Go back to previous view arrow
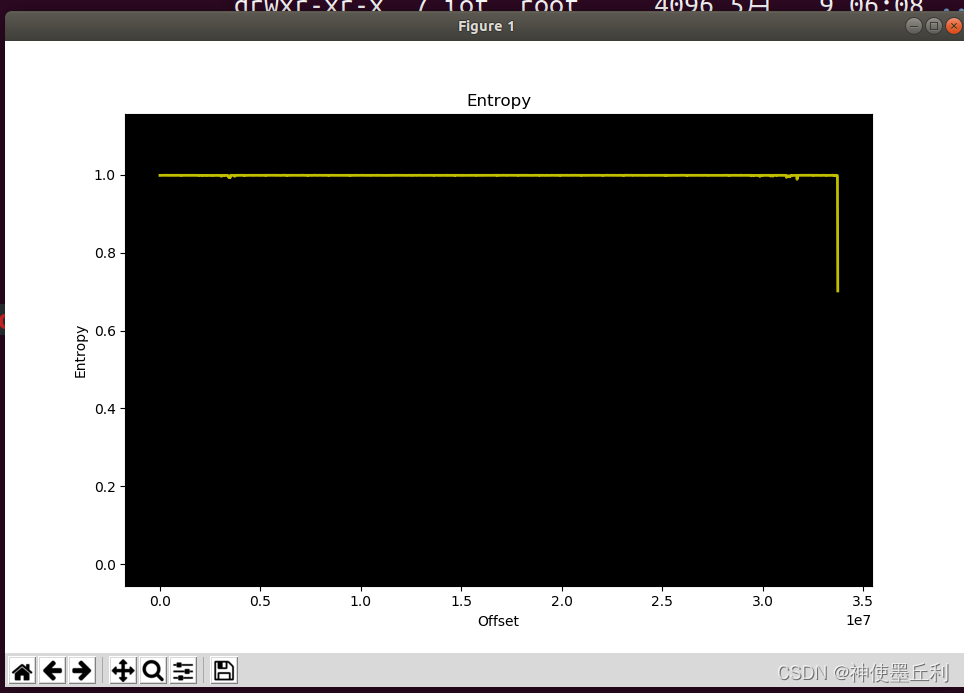 point(52,670)
